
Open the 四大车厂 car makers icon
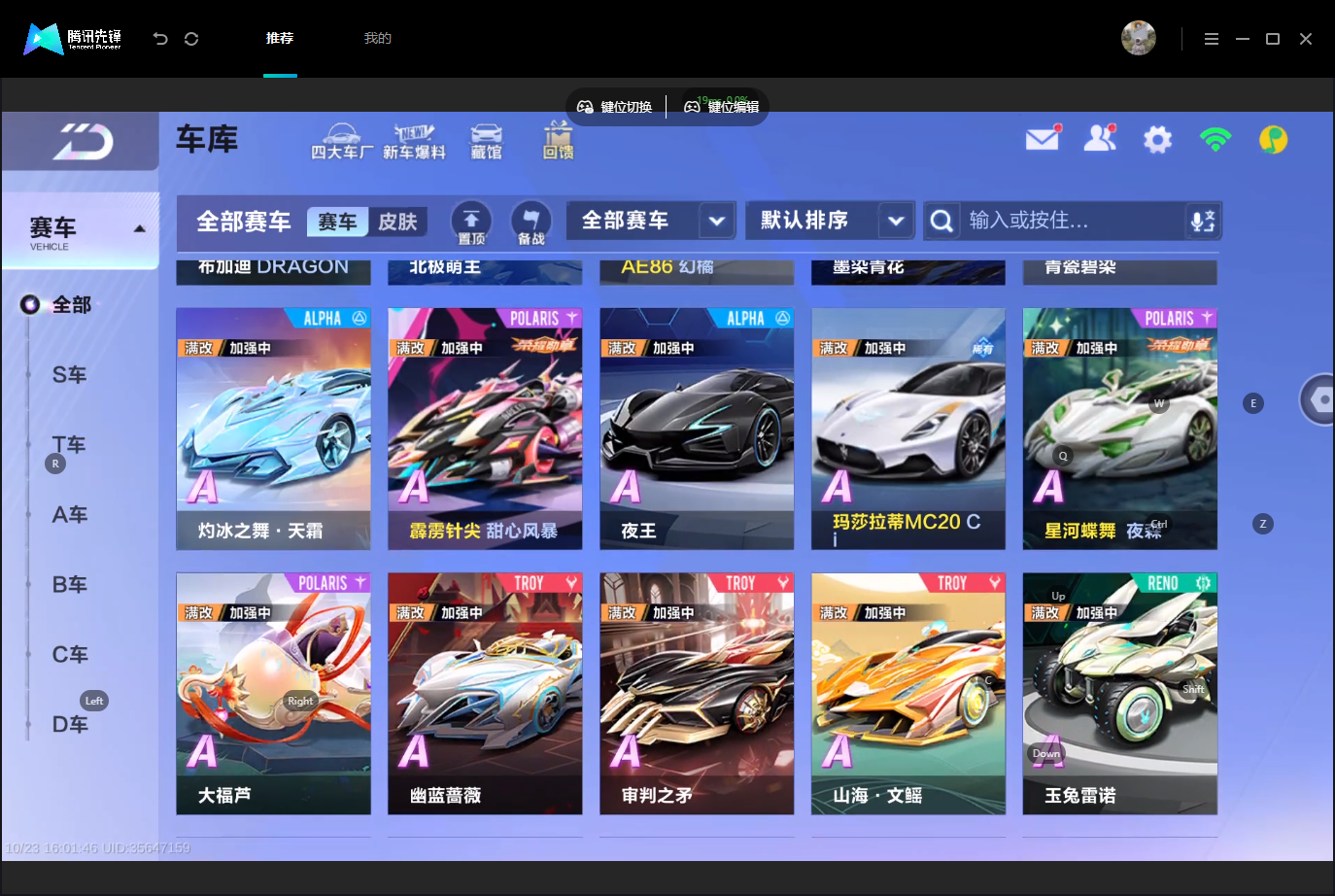tap(341, 142)
